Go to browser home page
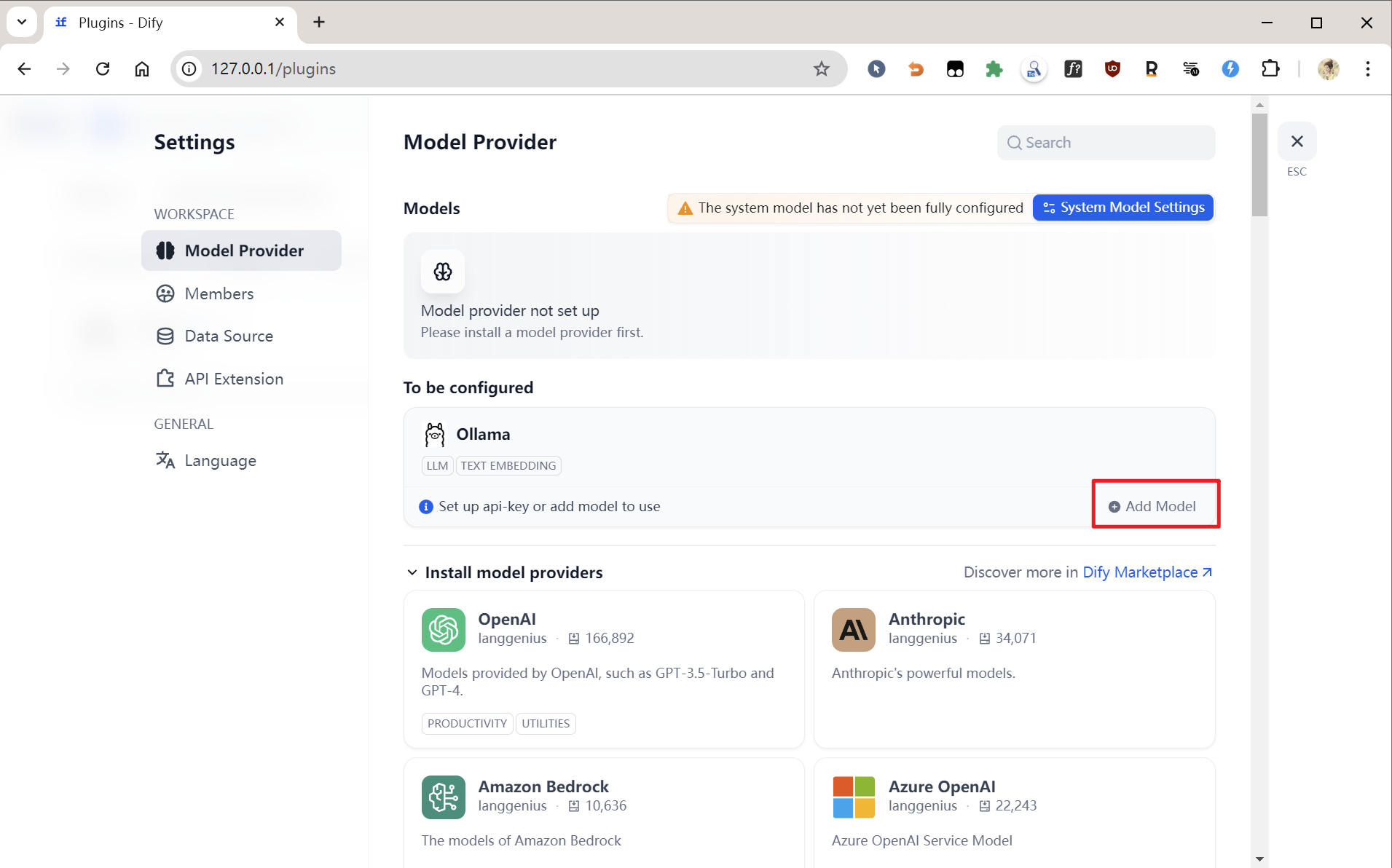The image size is (1392, 868). 142,68
